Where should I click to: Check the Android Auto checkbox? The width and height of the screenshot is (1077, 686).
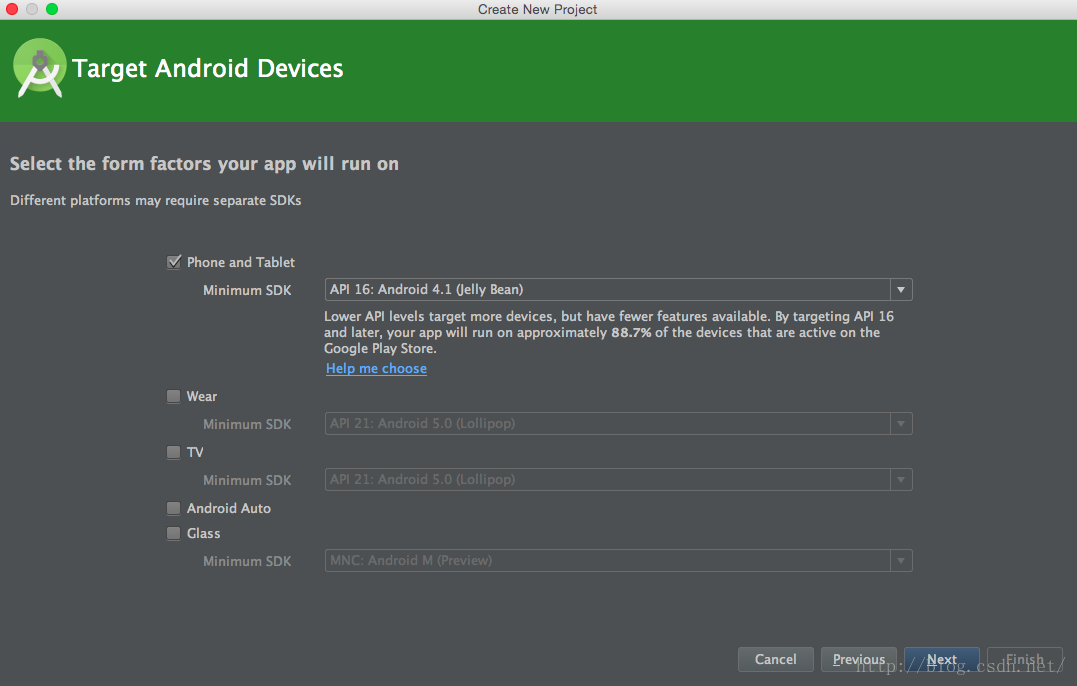[174, 508]
